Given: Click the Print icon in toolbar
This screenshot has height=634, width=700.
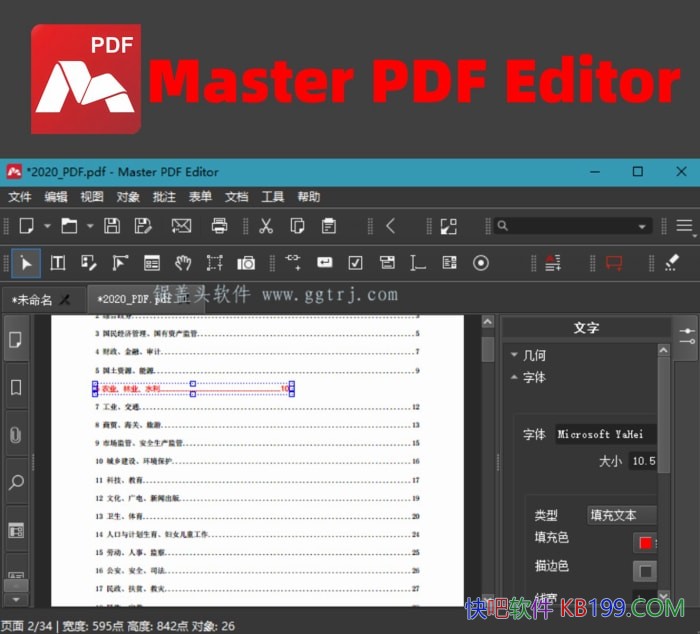Looking at the screenshot, I should [219, 226].
